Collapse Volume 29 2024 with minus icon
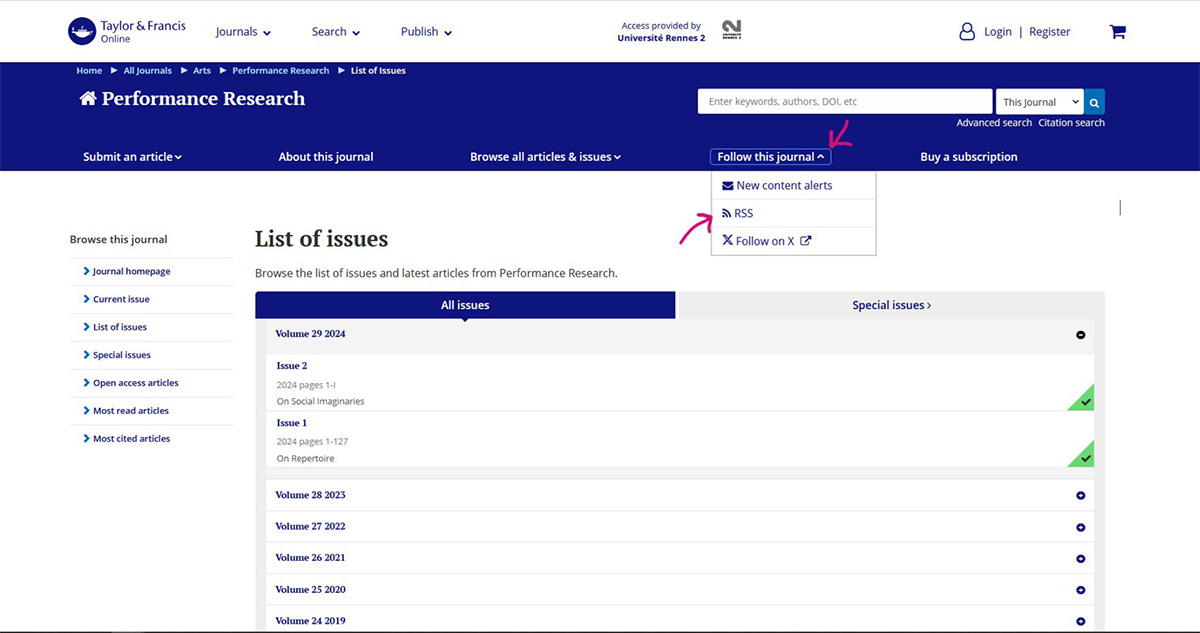Viewport: 1200px width, 633px height. point(1080,335)
